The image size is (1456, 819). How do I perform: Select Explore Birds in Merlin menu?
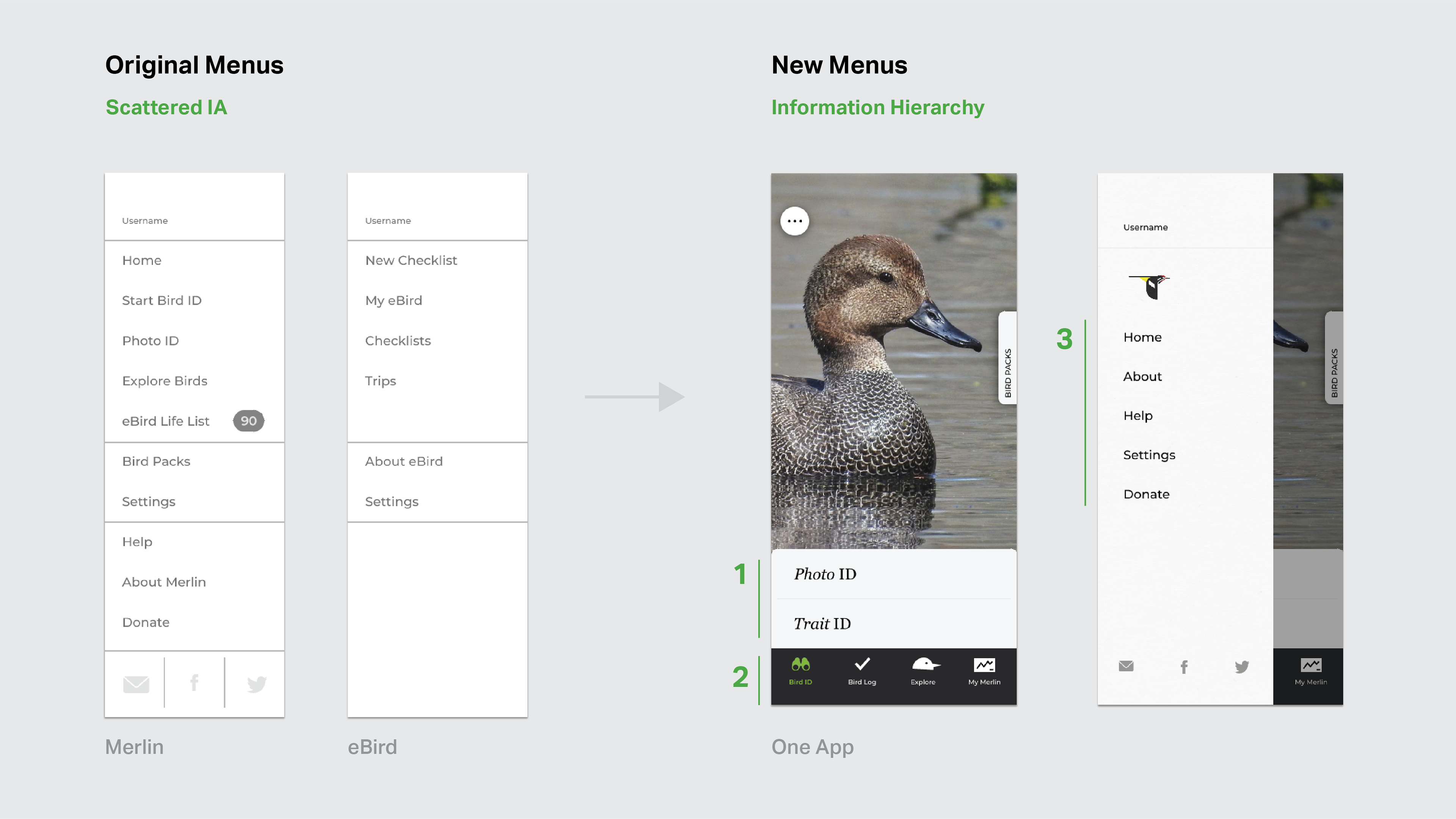point(165,381)
